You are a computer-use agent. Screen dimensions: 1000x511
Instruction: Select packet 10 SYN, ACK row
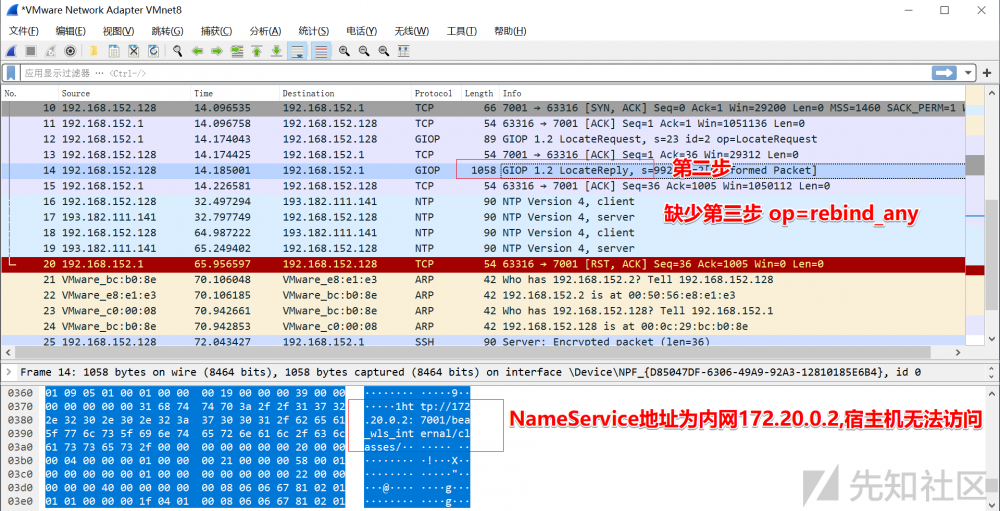483,108
